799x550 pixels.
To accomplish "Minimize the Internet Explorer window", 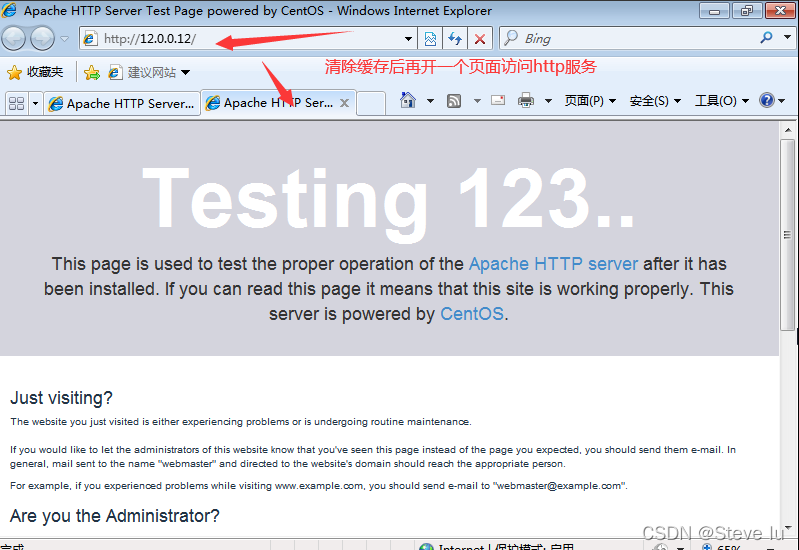I will point(714,11).
